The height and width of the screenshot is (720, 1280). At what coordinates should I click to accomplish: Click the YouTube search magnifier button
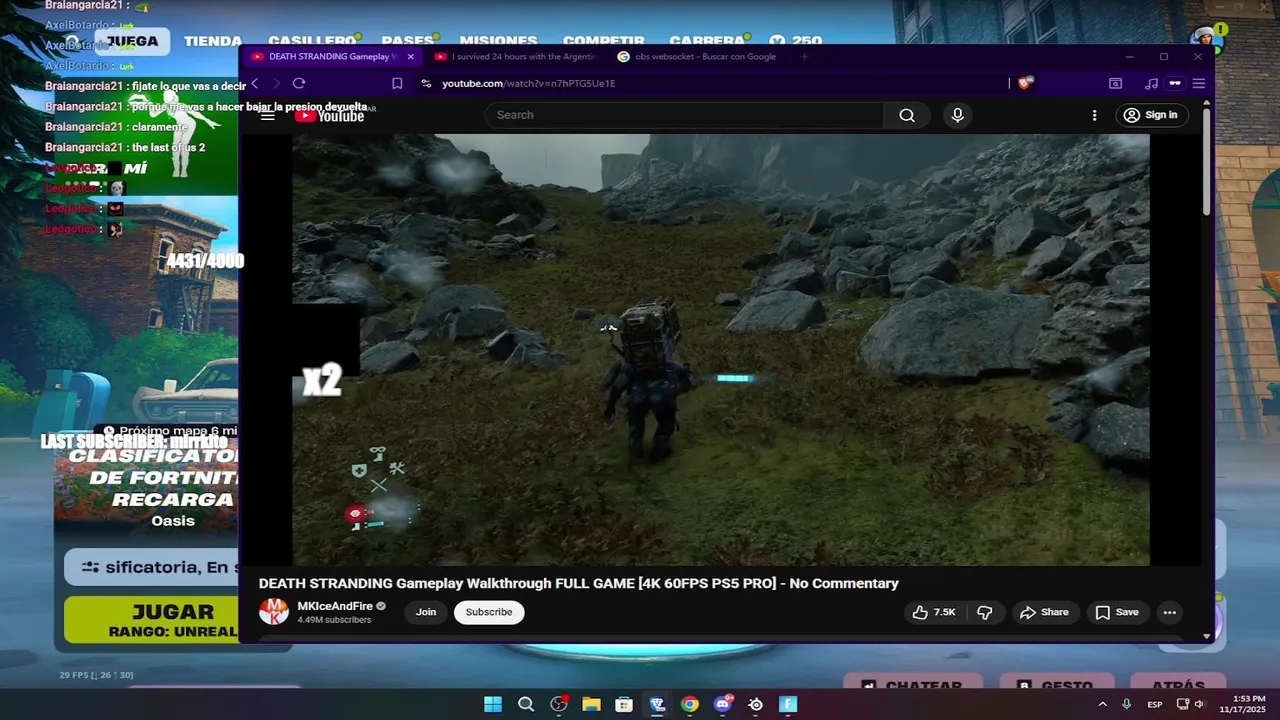point(906,115)
